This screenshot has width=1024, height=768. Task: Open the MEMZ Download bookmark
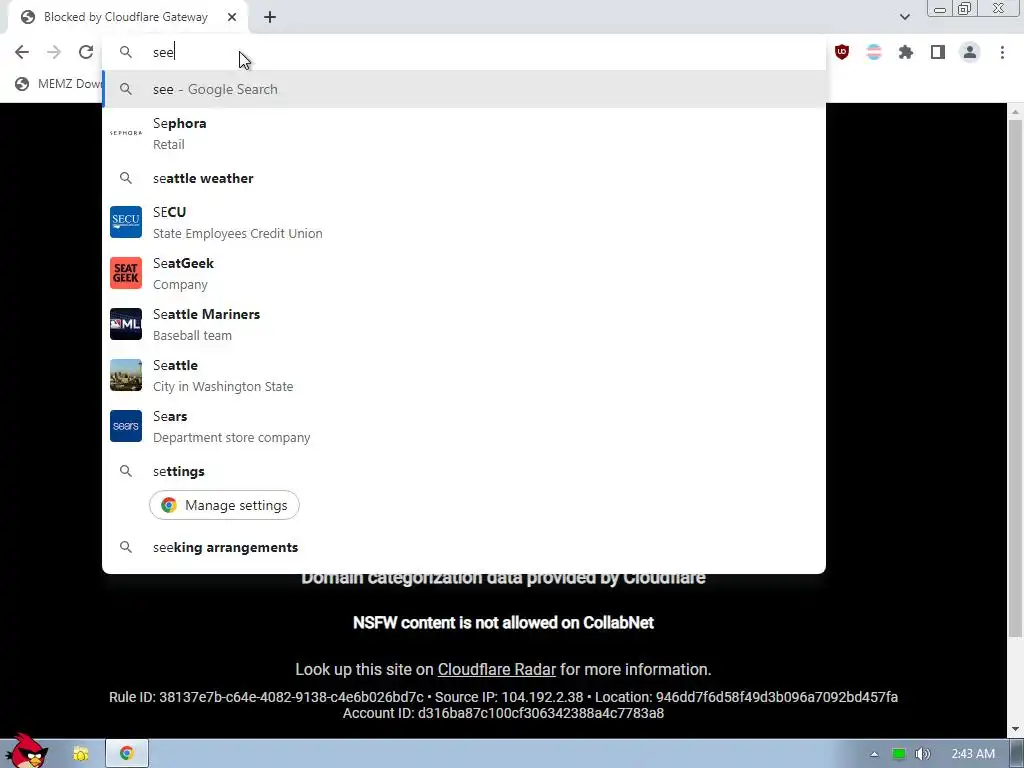[59, 84]
